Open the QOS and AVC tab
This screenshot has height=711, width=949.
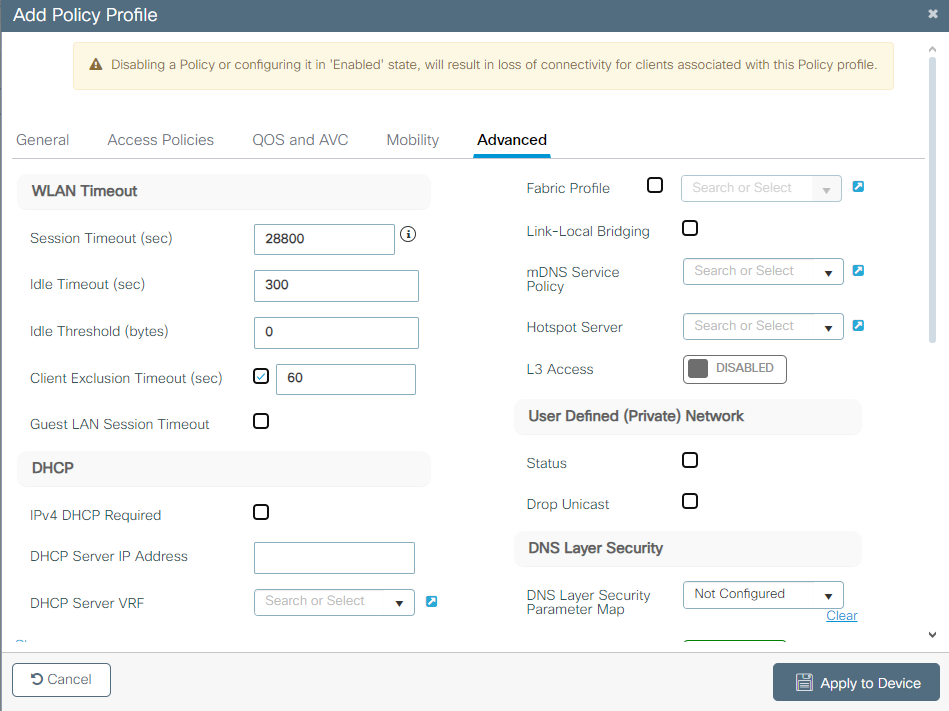300,140
